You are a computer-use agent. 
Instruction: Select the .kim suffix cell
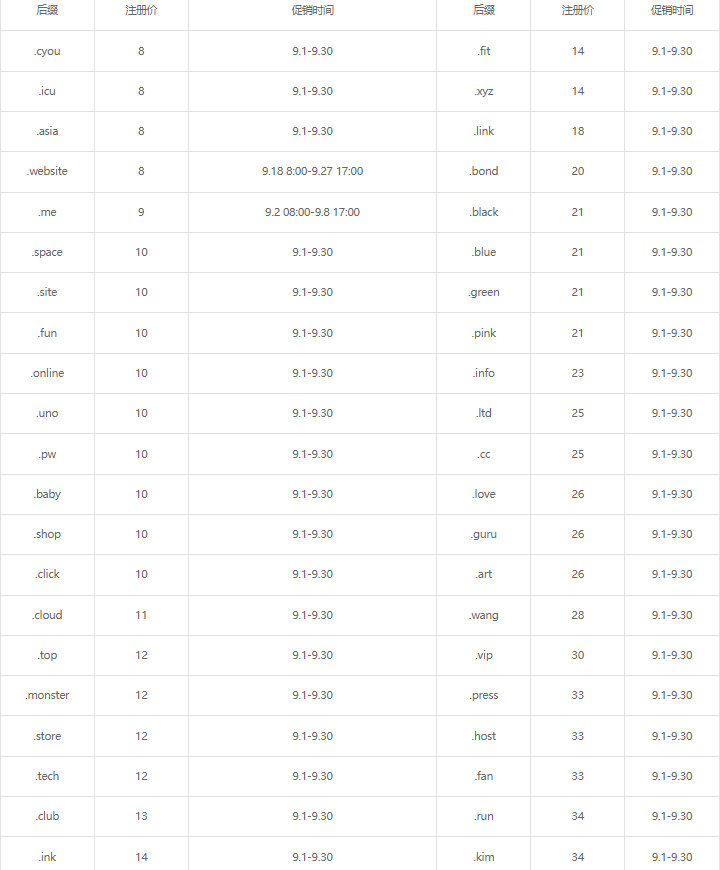point(484,857)
